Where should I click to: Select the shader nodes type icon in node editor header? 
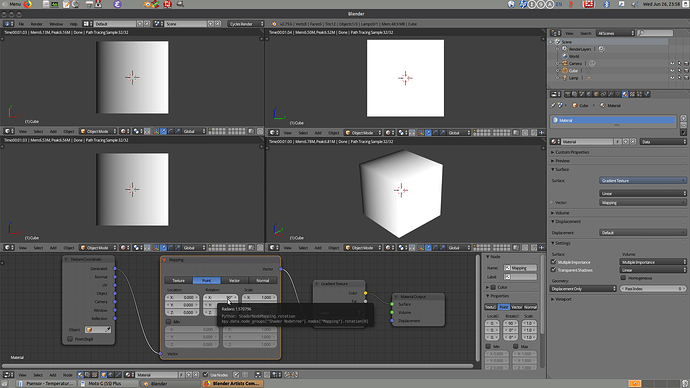pos(80,375)
